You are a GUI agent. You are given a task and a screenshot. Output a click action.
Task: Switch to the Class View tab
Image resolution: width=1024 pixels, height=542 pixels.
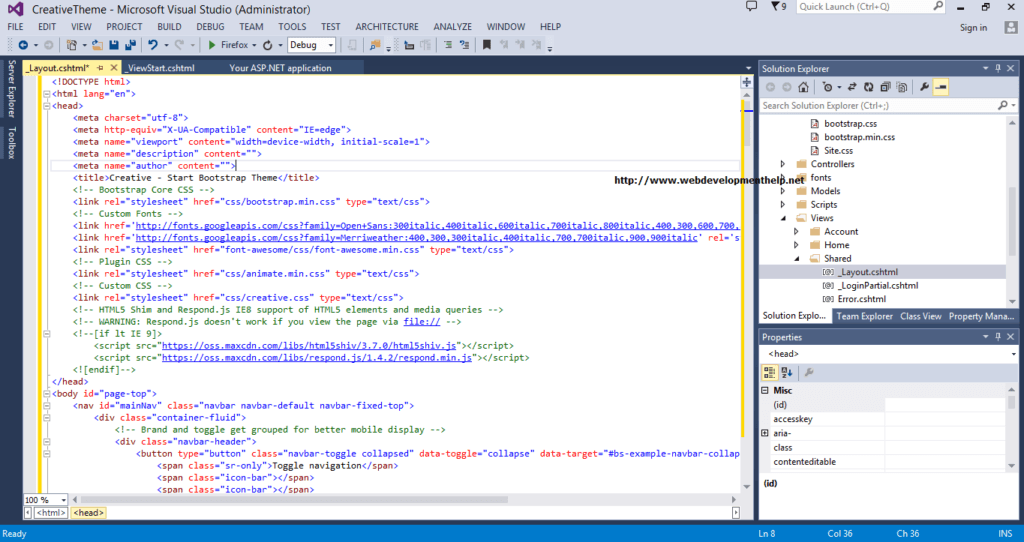(920, 316)
